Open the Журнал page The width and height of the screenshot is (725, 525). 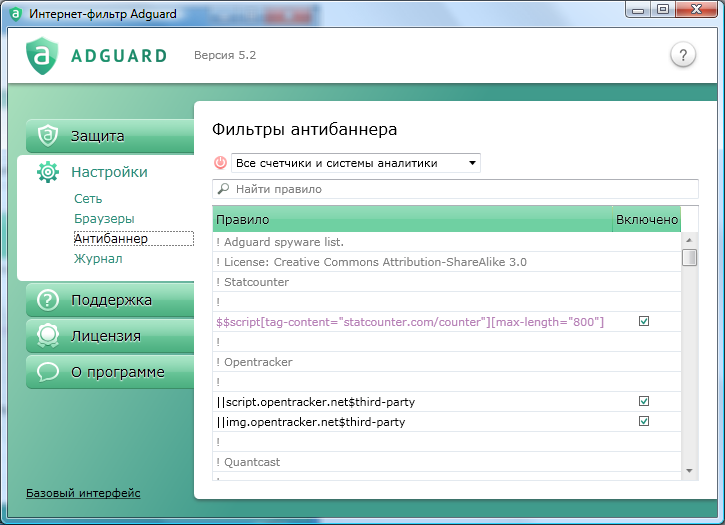click(x=98, y=258)
